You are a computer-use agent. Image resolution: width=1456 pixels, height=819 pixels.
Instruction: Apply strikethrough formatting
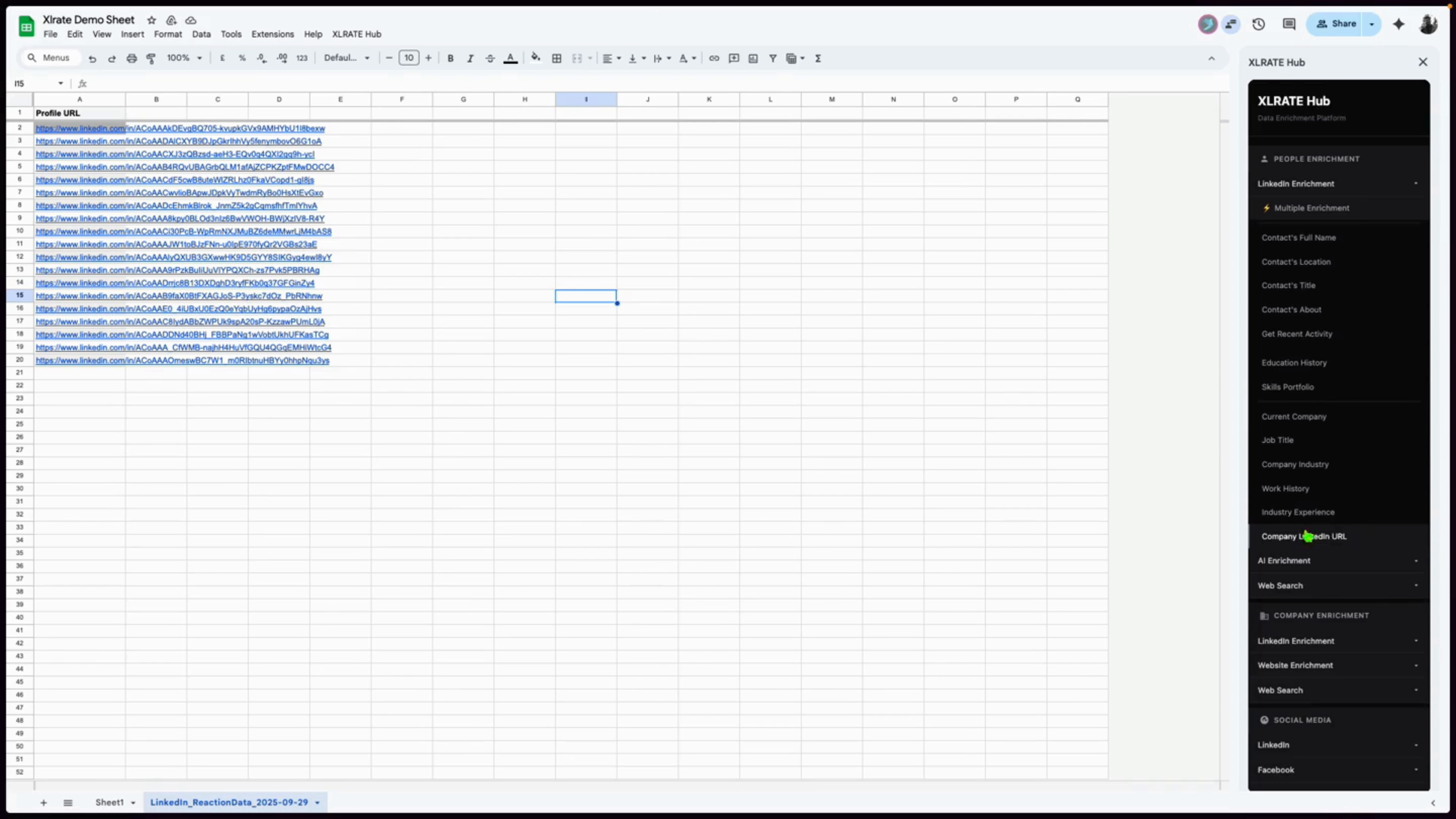point(490,58)
